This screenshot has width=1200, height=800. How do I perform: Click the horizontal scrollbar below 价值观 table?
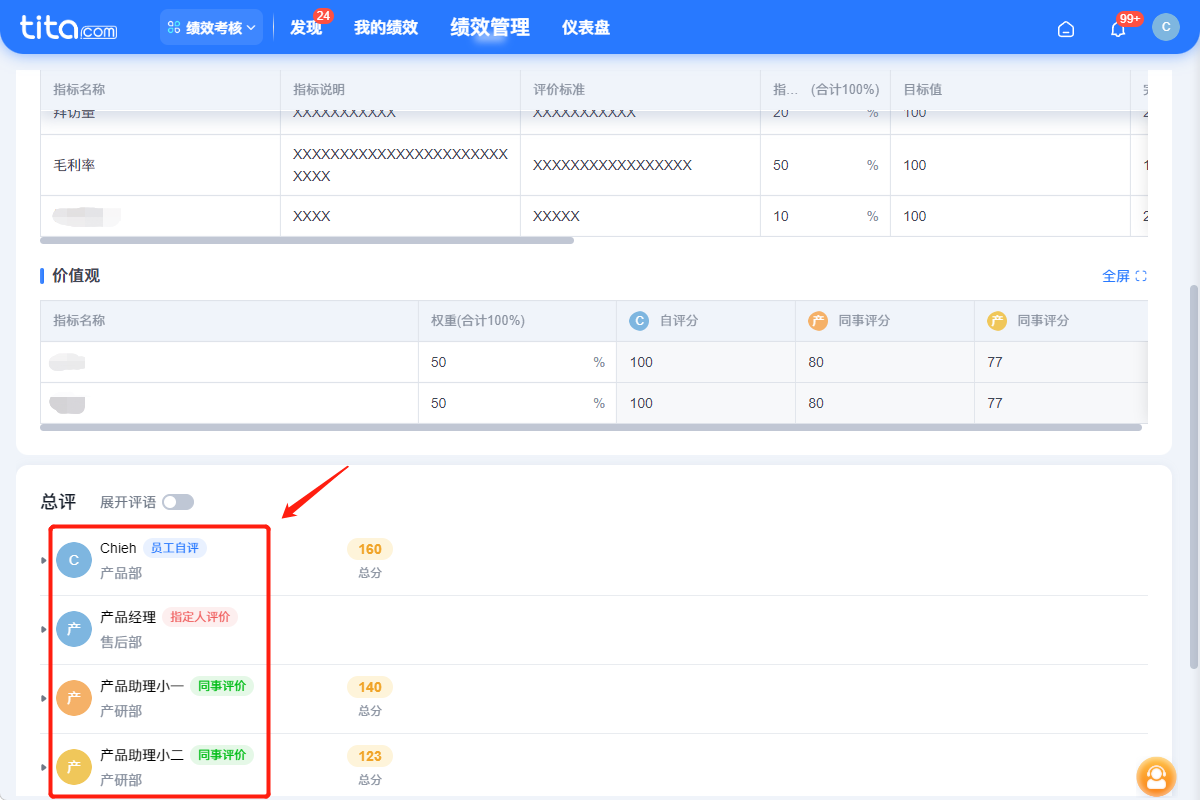(x=590, y=428)
